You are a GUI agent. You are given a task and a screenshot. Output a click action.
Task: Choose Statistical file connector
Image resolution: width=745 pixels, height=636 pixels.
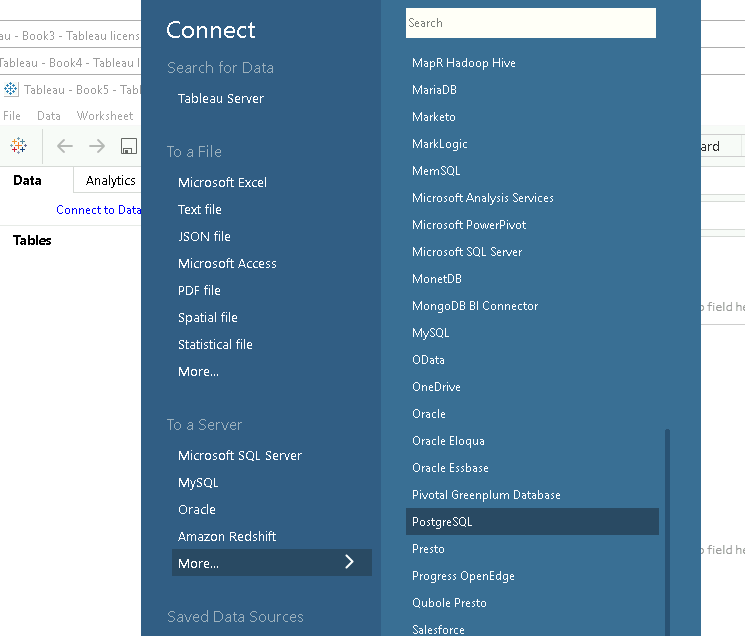(x=215, y=344)
